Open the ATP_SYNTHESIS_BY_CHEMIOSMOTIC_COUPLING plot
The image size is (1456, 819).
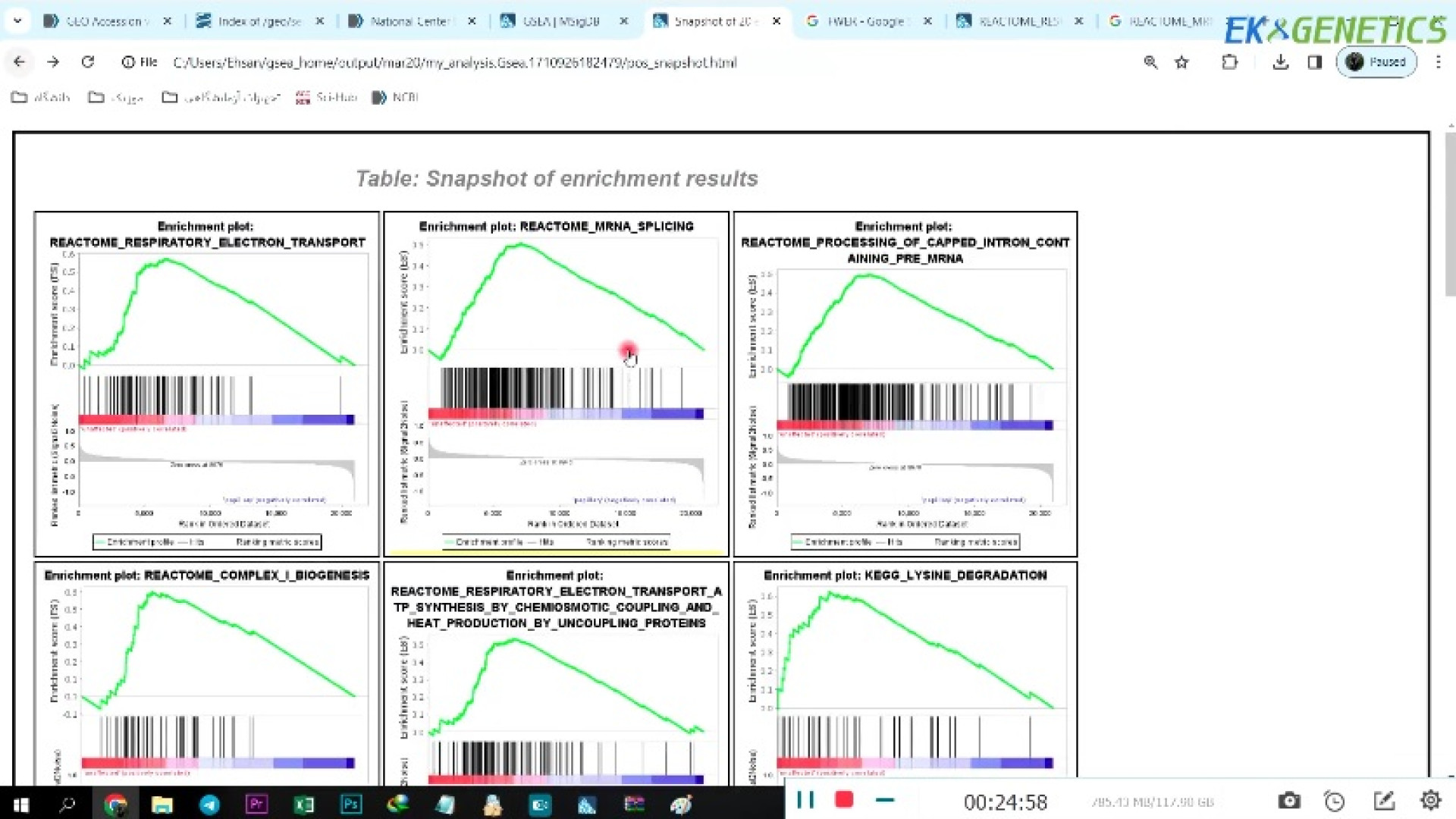(x=557, y=673)
